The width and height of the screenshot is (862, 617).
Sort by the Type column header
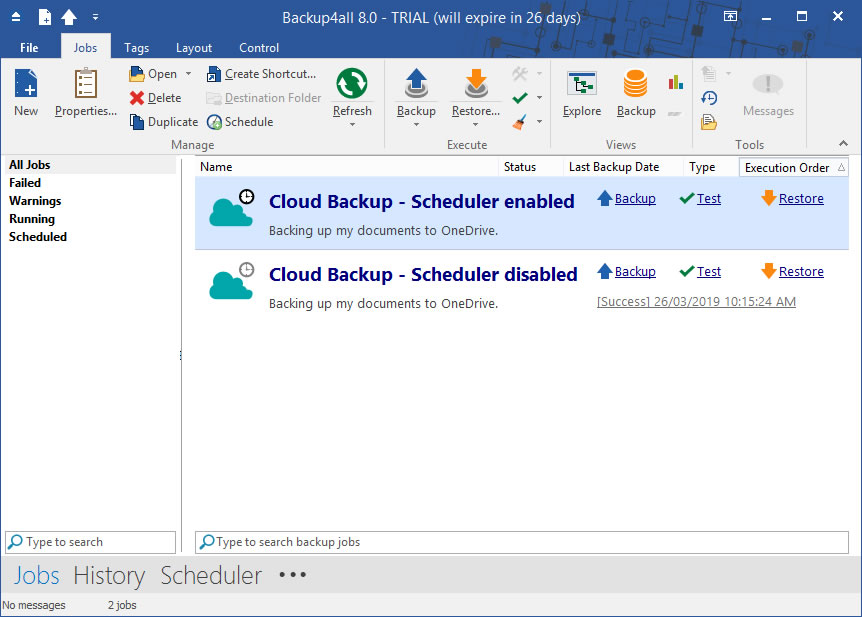coord(711,167)
